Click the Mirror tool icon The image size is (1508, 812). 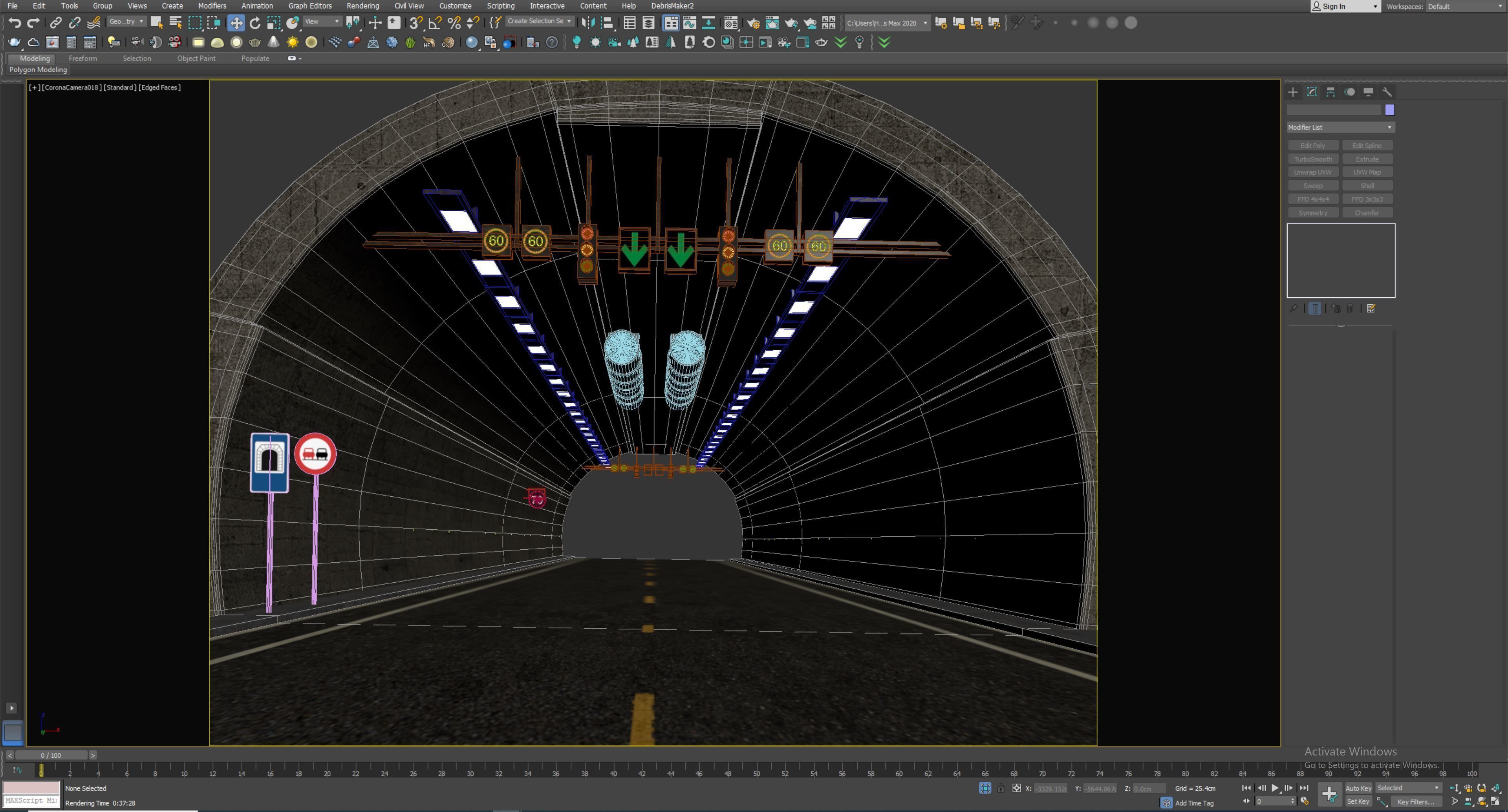point(588,23)
